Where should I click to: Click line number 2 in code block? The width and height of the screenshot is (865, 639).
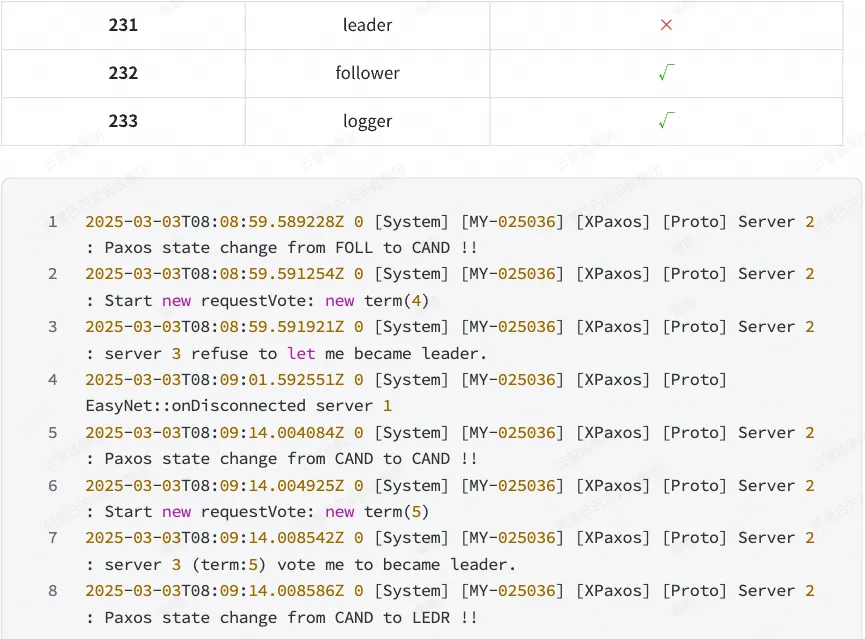pos(52,274)
